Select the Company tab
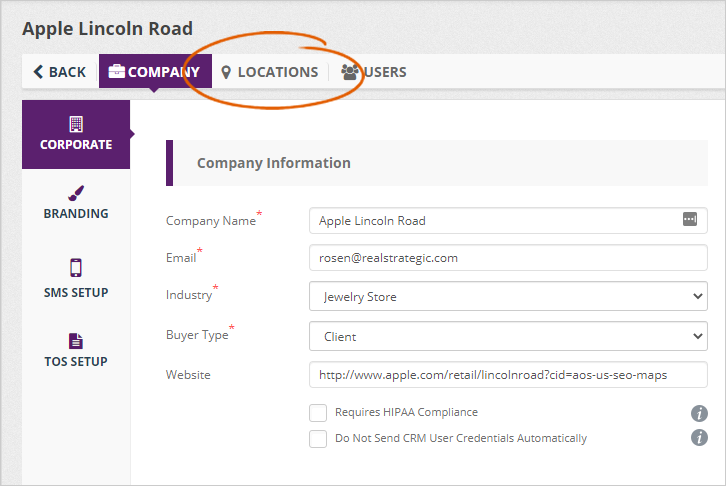The height and width of the screenshot is (486, 726). tap(155, 72)
